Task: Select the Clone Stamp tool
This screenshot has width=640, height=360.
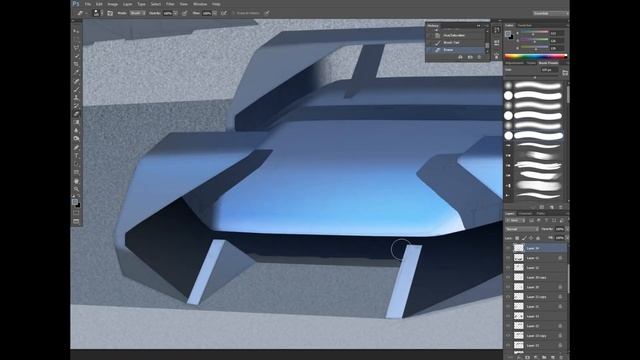Action: (x=76, y=98)
